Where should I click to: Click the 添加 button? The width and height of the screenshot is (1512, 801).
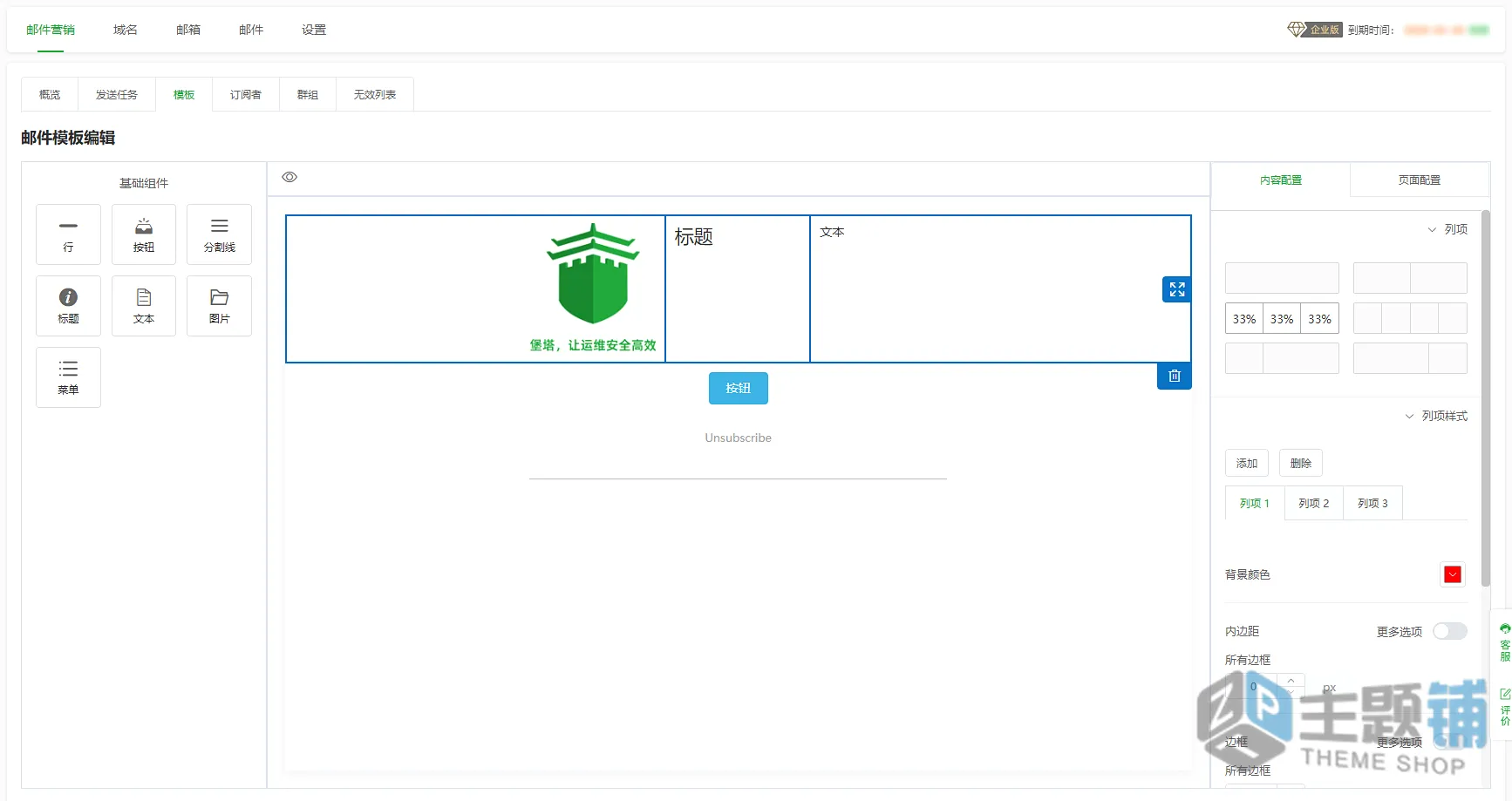(x=1247, y=463)
